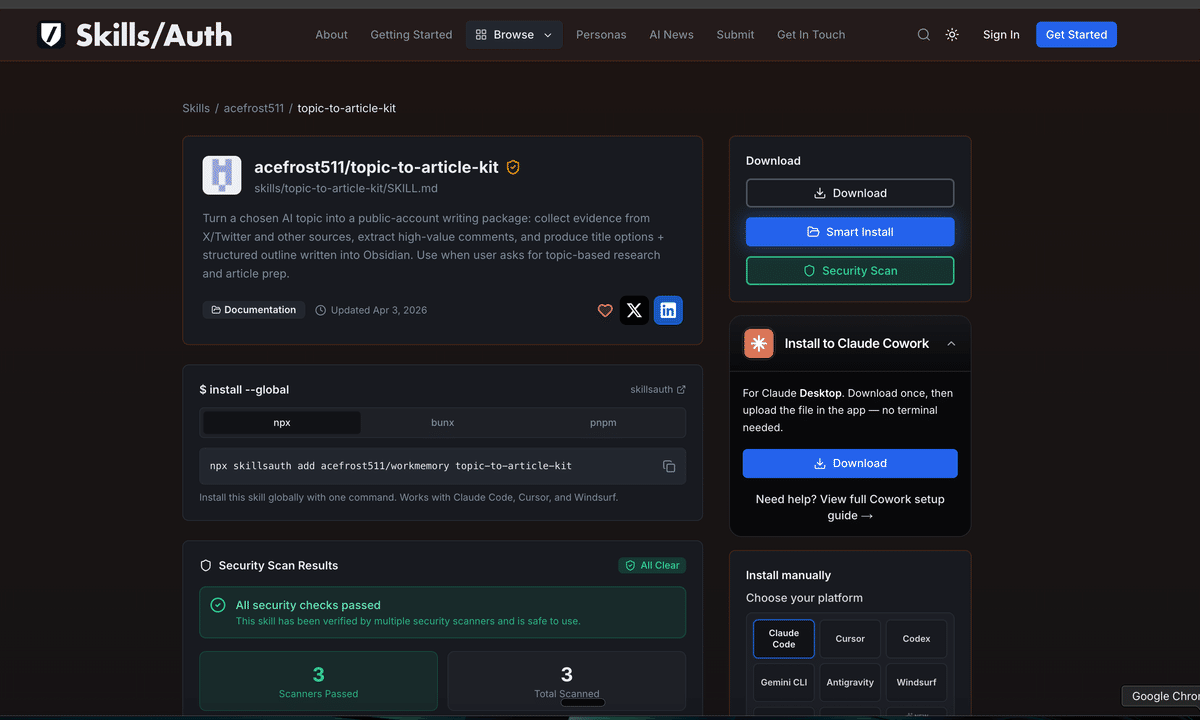The width and height of the screenshot is (1200, 720).
Task: Click the acefrost511 avatar thumbnail
Action: 222,175
